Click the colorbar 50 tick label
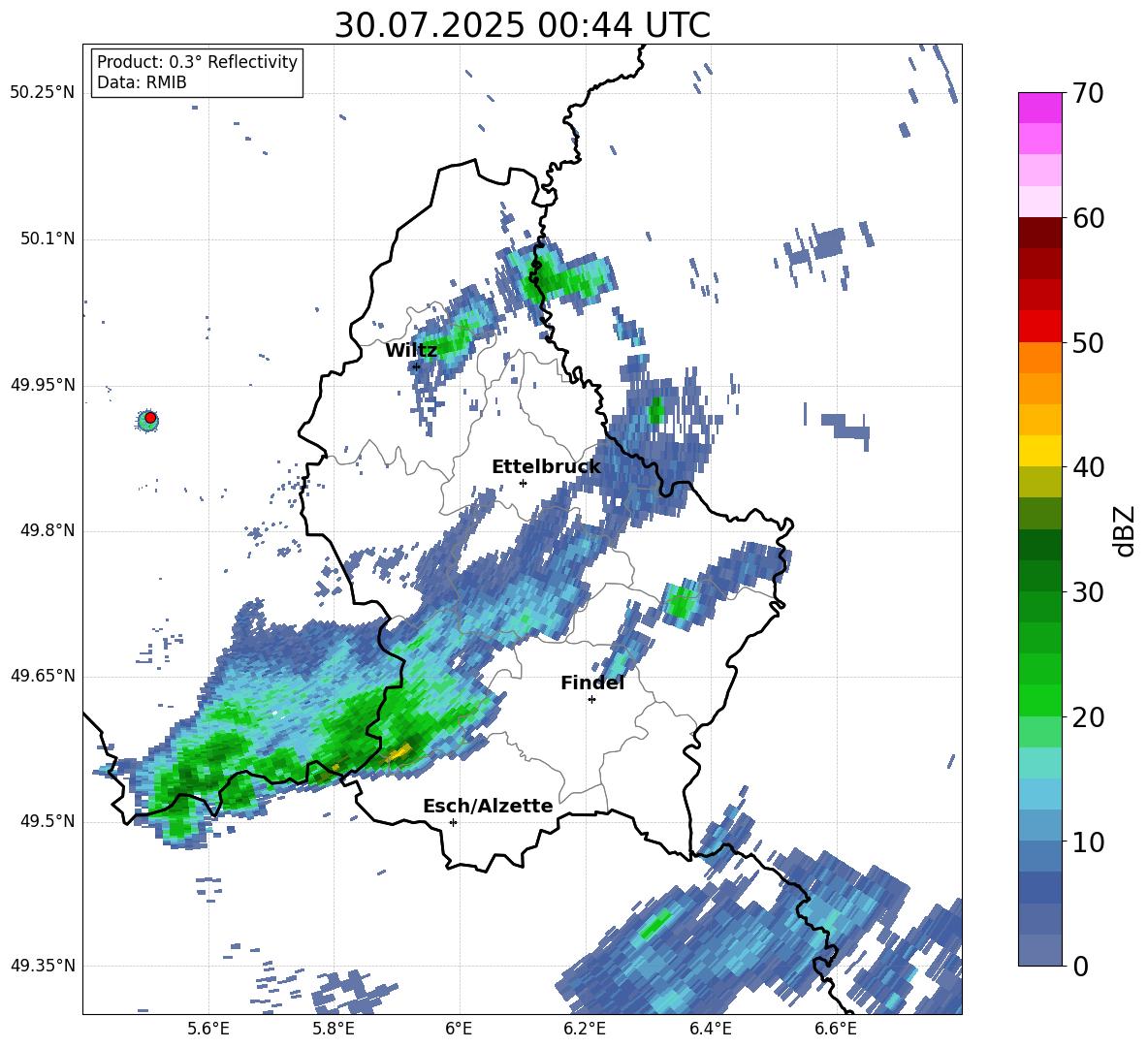 point(1087,343)
